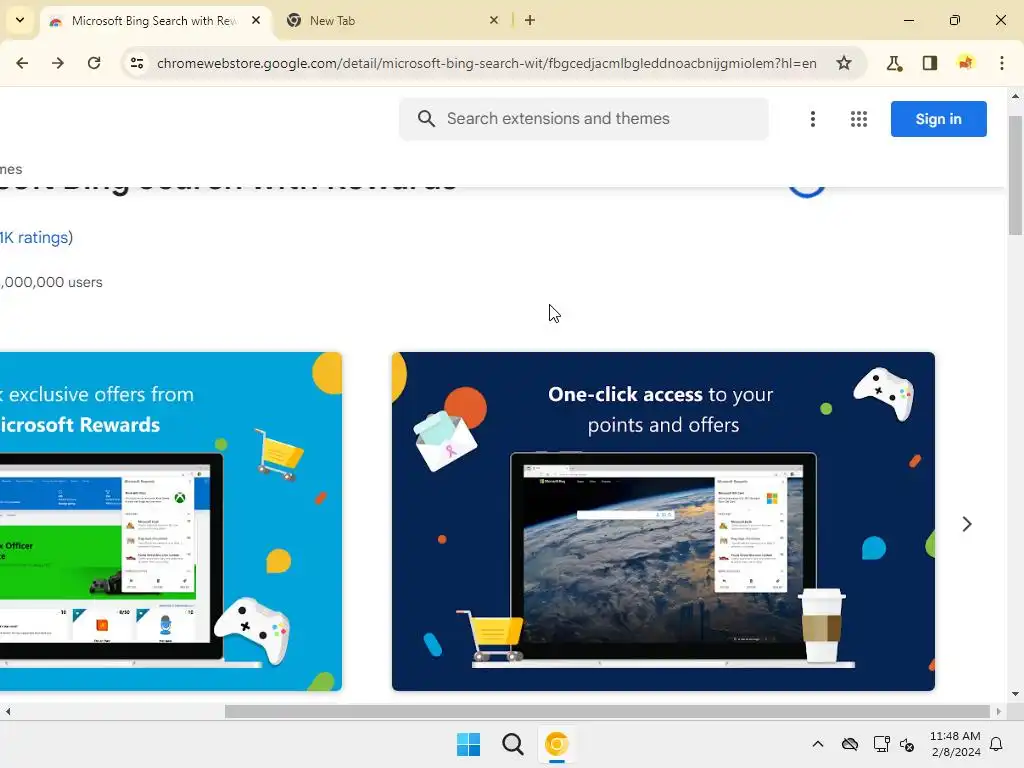Open the ratings link
This screenshot has height=768, width=1024.
point(36,238)
